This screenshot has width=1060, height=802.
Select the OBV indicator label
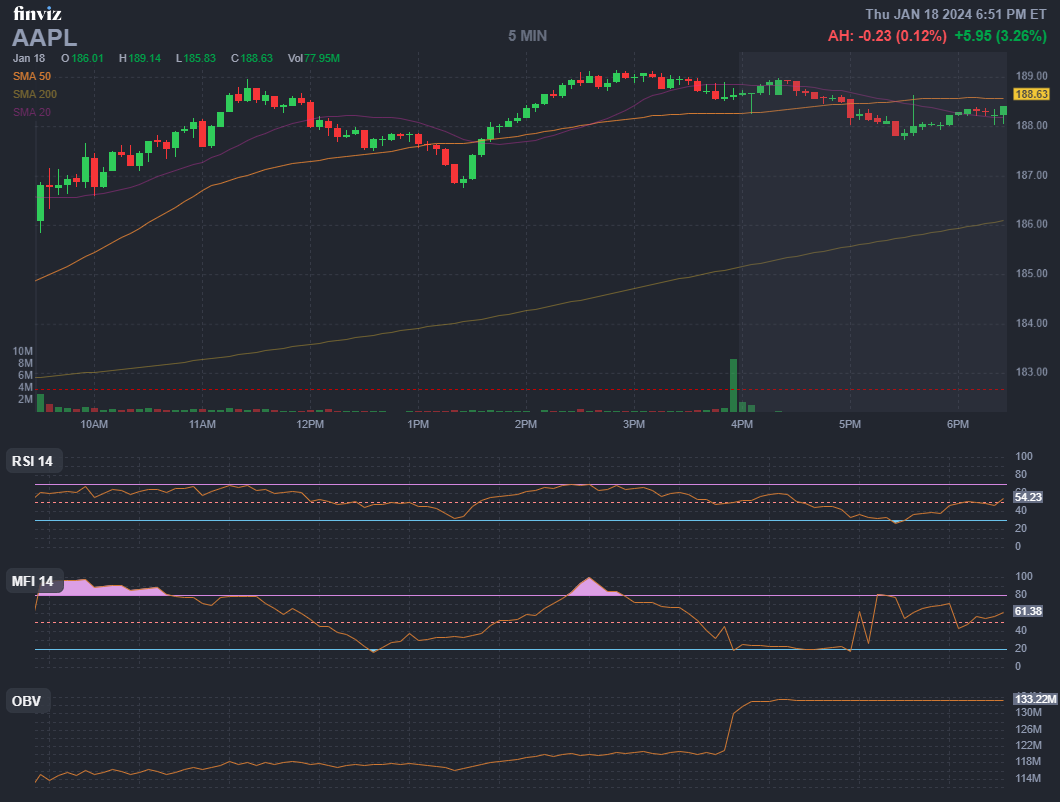coord(27,701)
